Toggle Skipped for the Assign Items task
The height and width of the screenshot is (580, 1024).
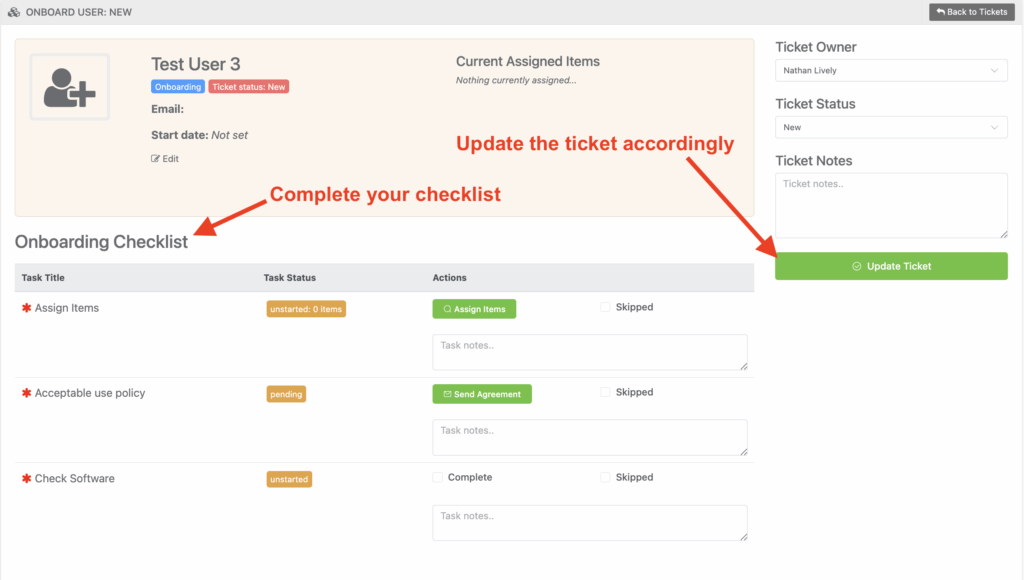click(x=606, y=307)
